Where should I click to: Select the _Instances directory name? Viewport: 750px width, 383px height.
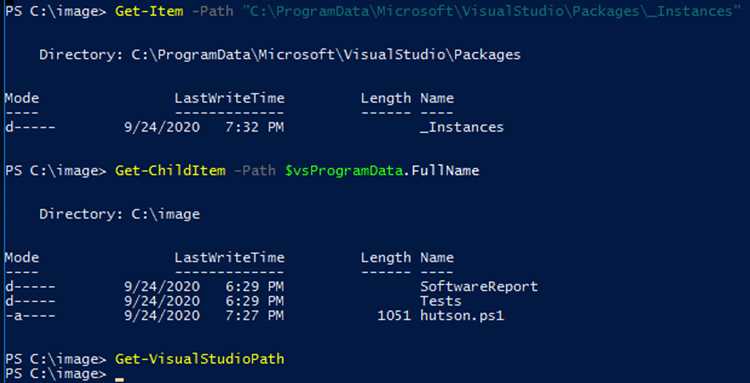coord(462,127)
